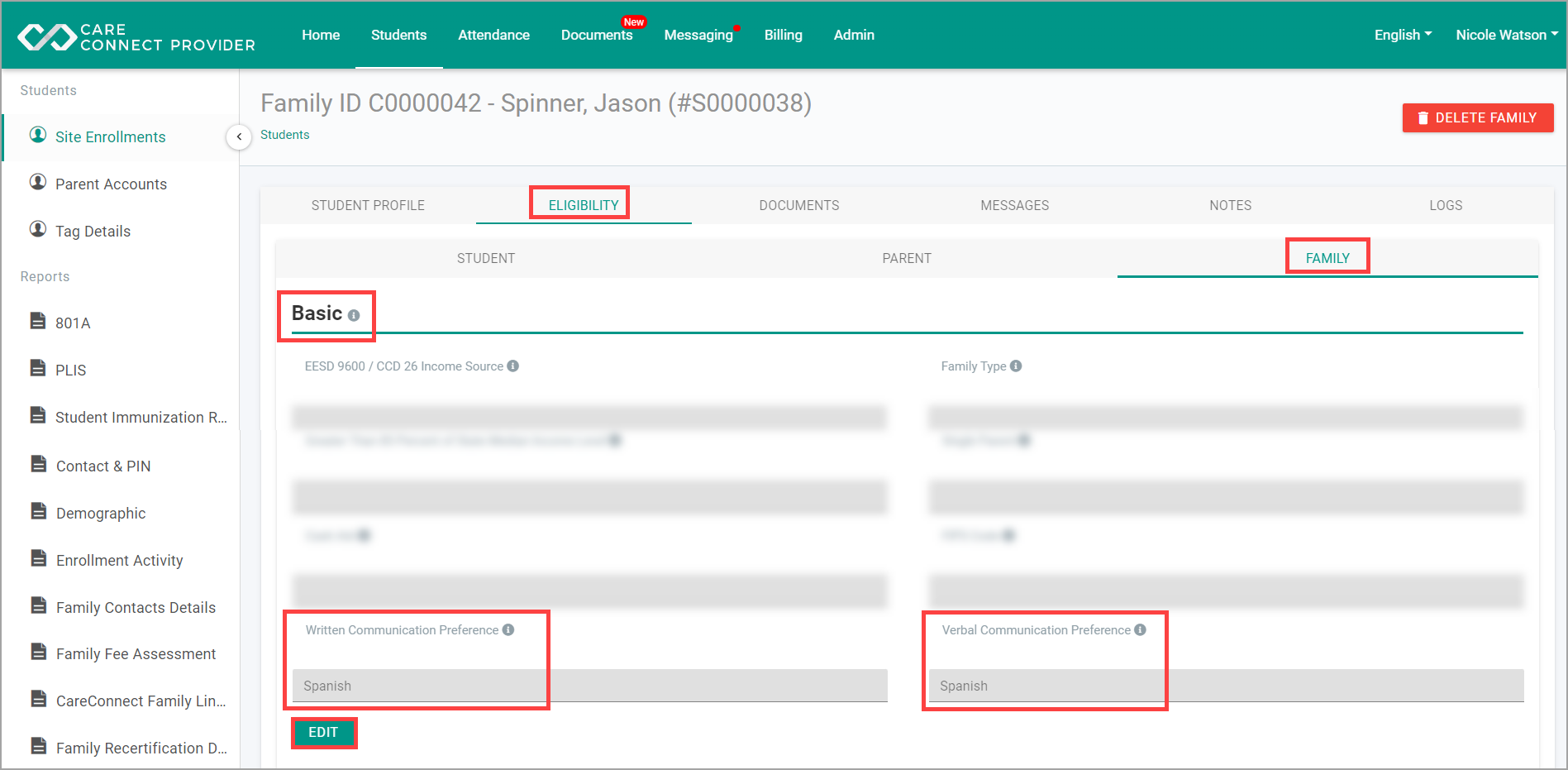Open the 801A report icon
This screenshot has width=1568, height=770.
point(37,323)
